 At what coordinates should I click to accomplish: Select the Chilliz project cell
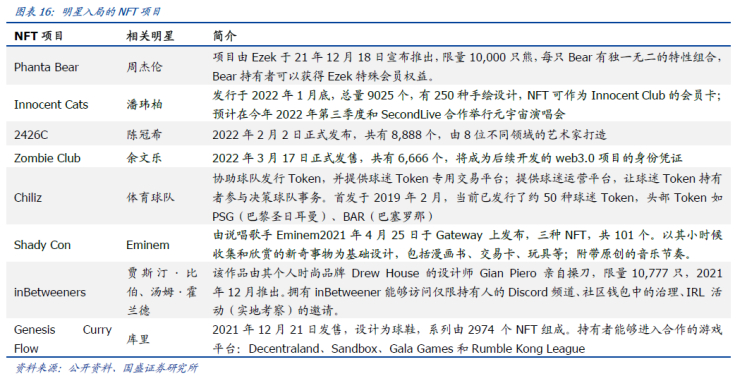point(28,198)
